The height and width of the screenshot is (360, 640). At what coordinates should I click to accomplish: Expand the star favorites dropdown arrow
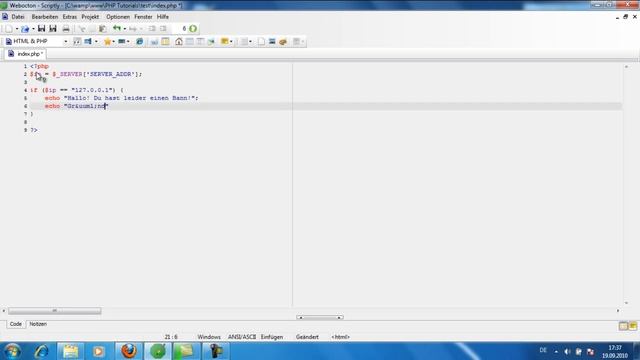[113, 41]
